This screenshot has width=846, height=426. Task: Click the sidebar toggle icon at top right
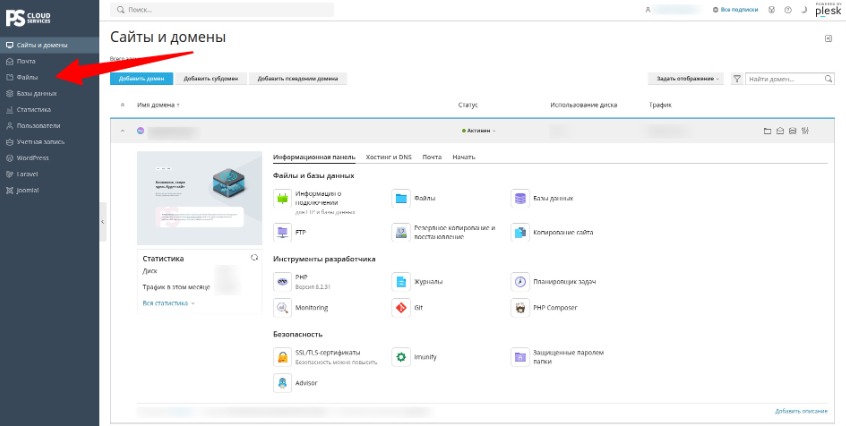tap(828, 38)
